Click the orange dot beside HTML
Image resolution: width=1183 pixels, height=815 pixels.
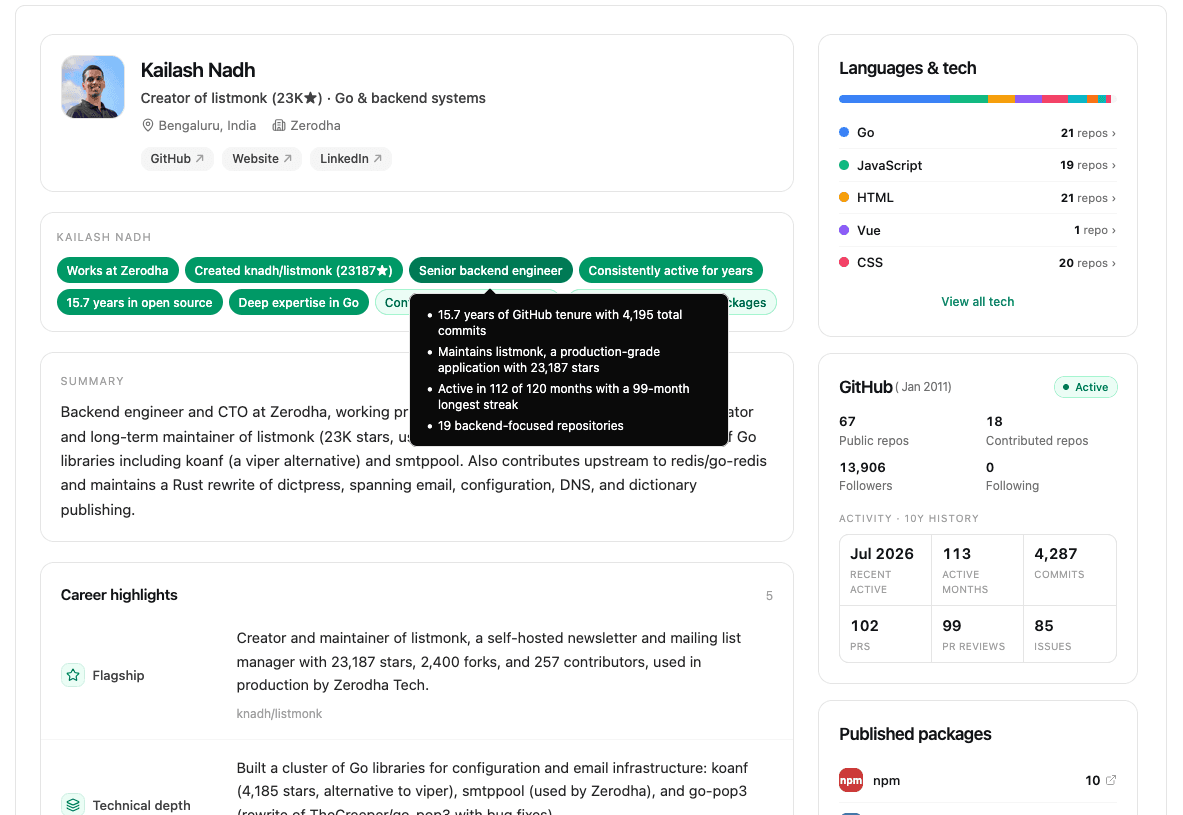point(844,197)
